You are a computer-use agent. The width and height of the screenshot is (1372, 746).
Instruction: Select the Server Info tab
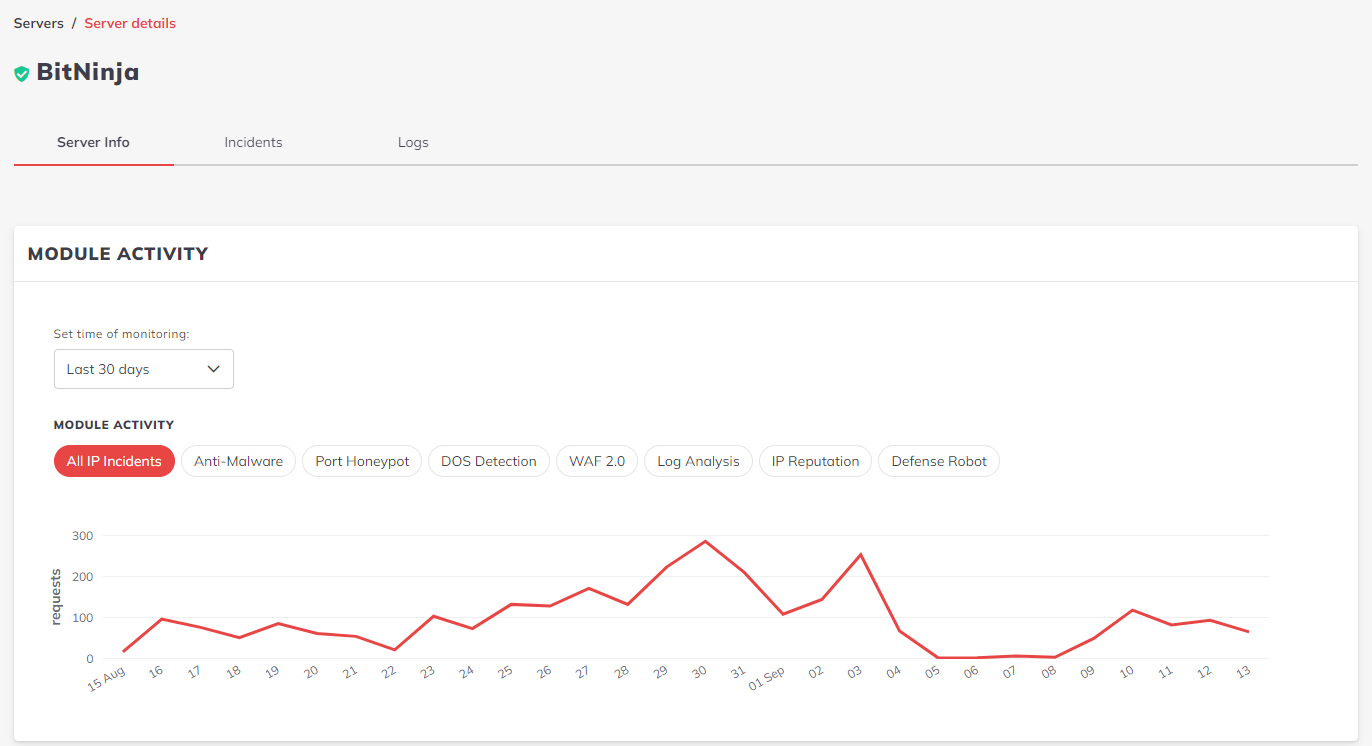coord(93,142)
